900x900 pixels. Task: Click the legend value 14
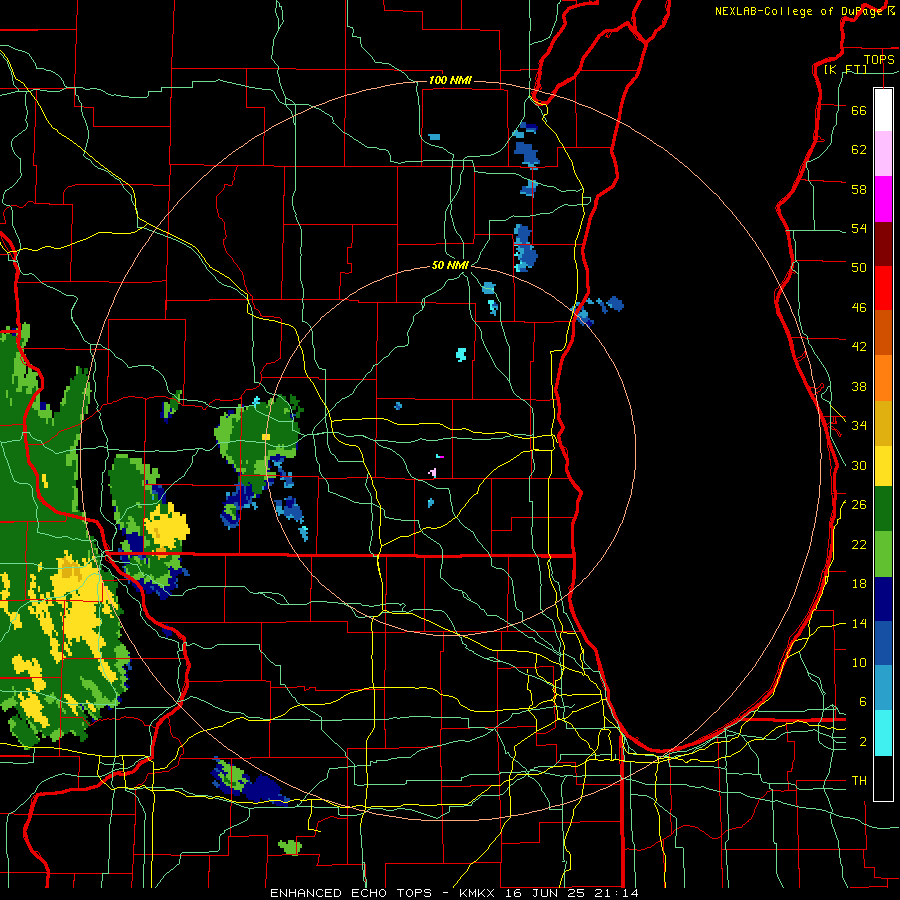(859, 623)
